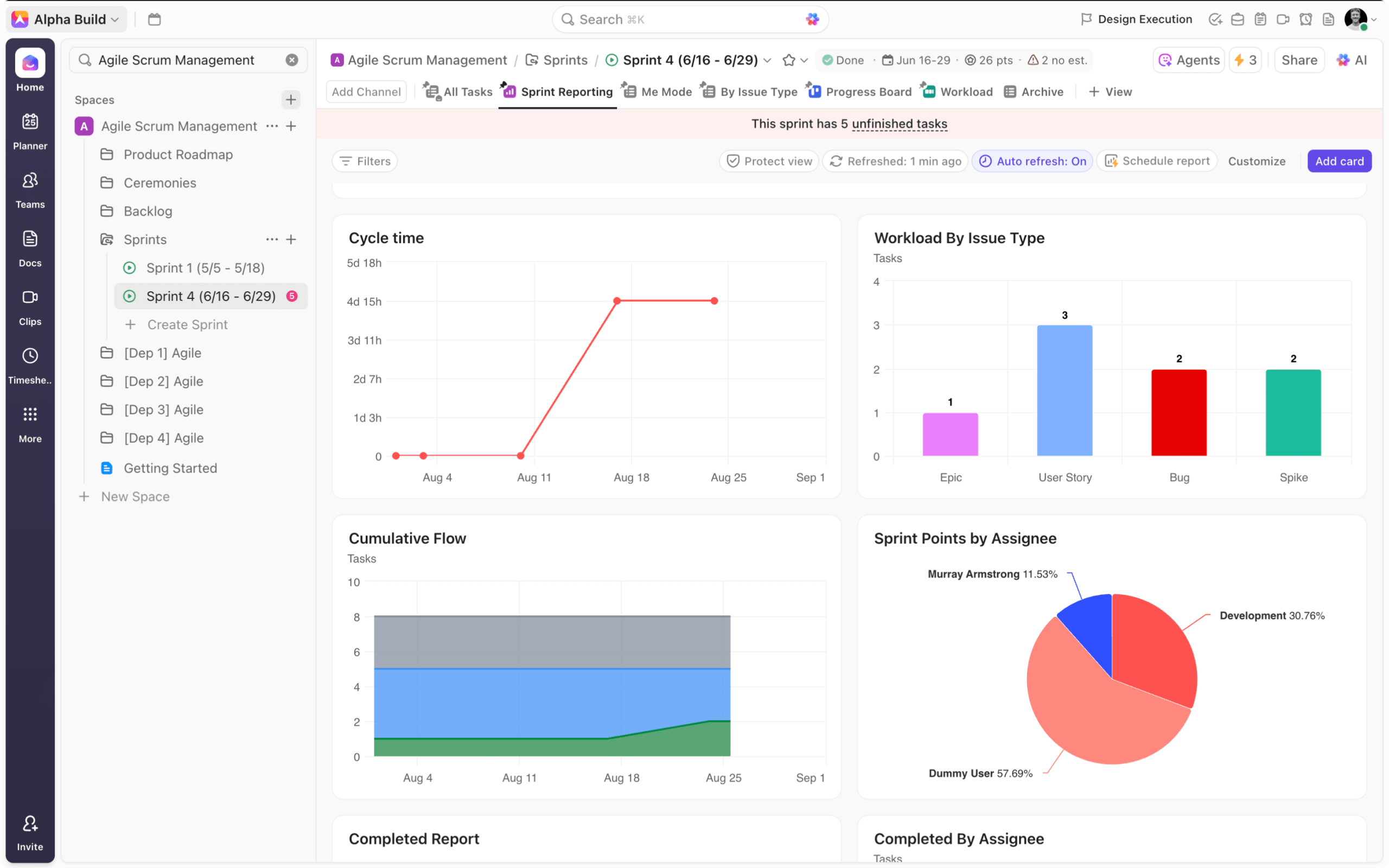Click the add Space plus icon

tap(291, 100)
